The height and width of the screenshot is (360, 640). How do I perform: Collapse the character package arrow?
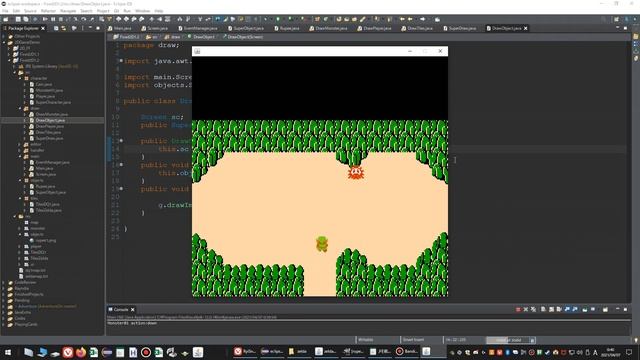click(20, 78)
